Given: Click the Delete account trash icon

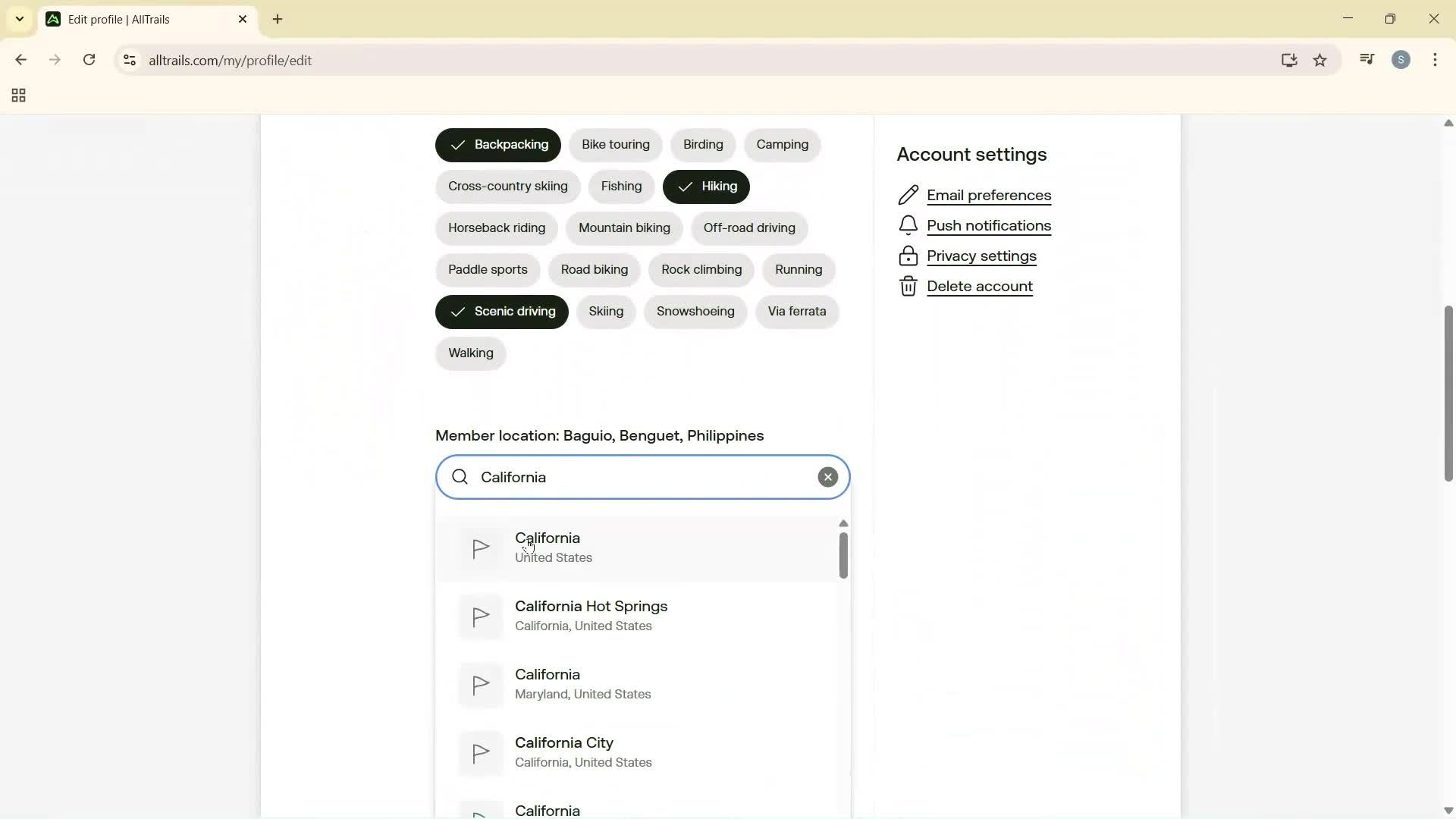Looking at the screenshot, I should click(x=909, y=286).
